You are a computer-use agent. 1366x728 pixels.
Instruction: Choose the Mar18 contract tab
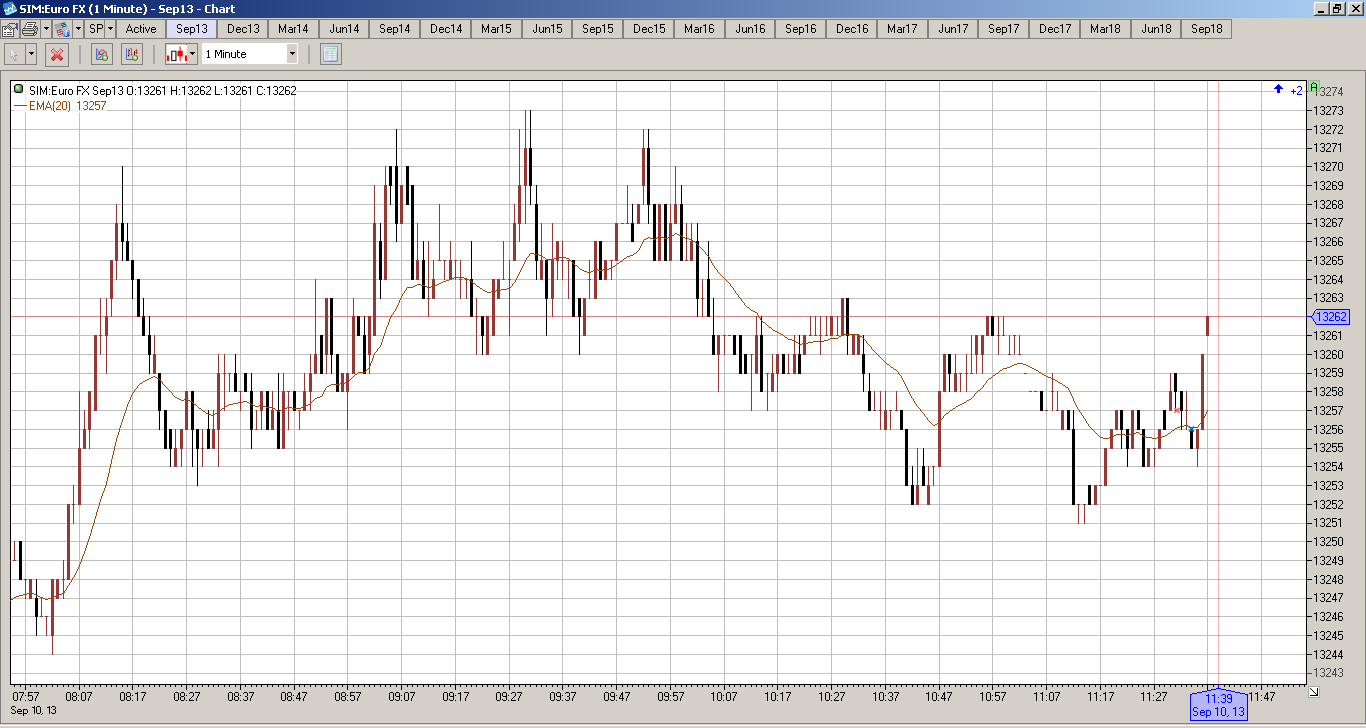click(x=1106, y=29)
